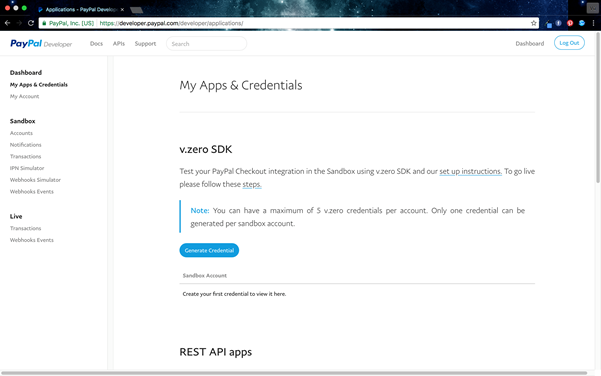Click the REST API apps heading
The height and width of the screenshot is (376, 601).
tap(216, 352)
